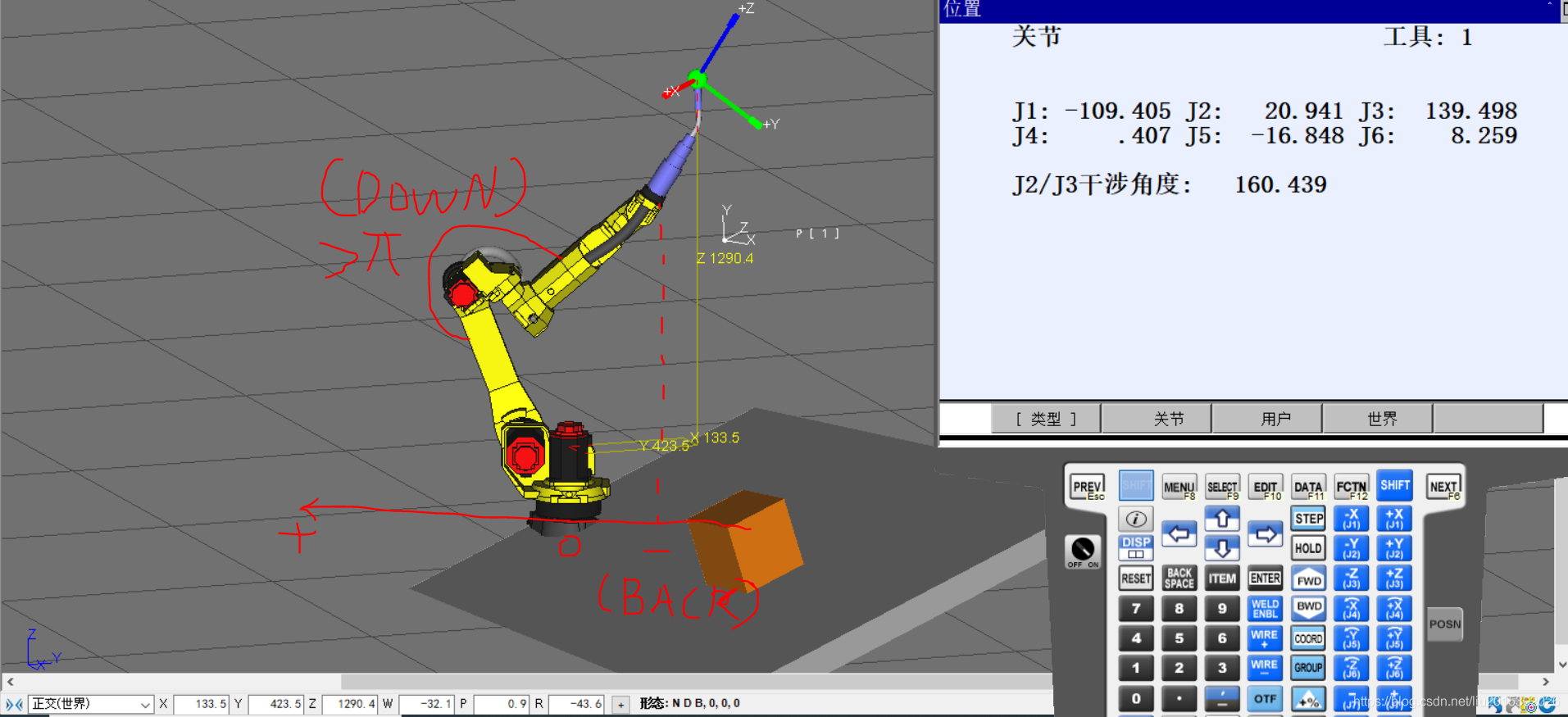Image resolution: width=1568 pixels, height=717 pixels.
Task: Switch the pendant OFF/ON enable knob
Action: coord(1082,550)
